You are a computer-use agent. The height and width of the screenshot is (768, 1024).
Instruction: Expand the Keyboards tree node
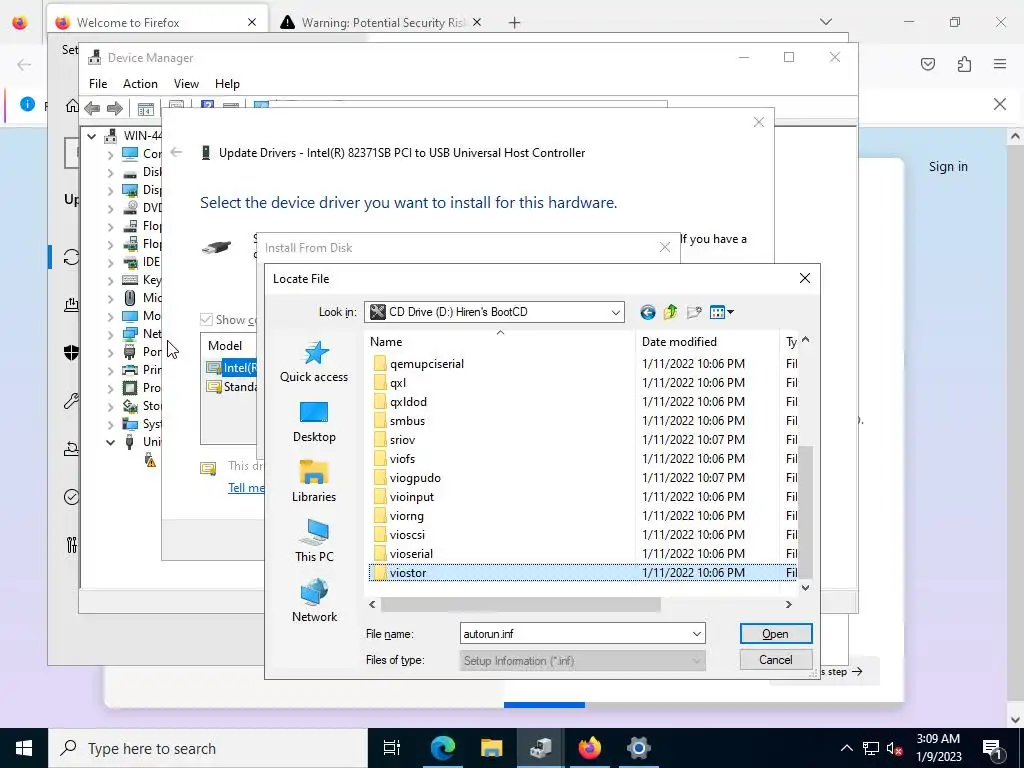click(x=110, y=281)
